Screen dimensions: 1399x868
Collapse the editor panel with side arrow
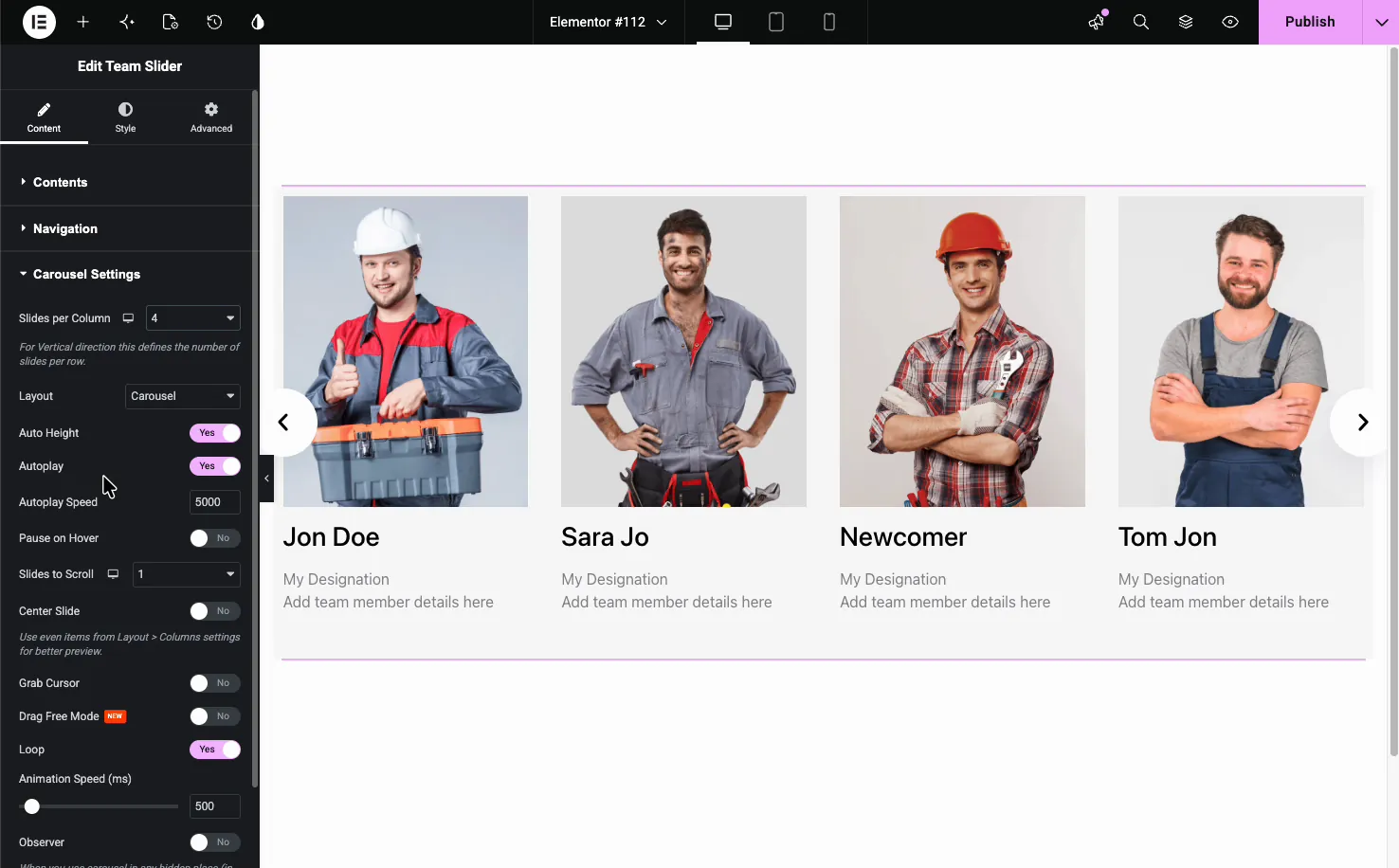click(x=266, y=479)
